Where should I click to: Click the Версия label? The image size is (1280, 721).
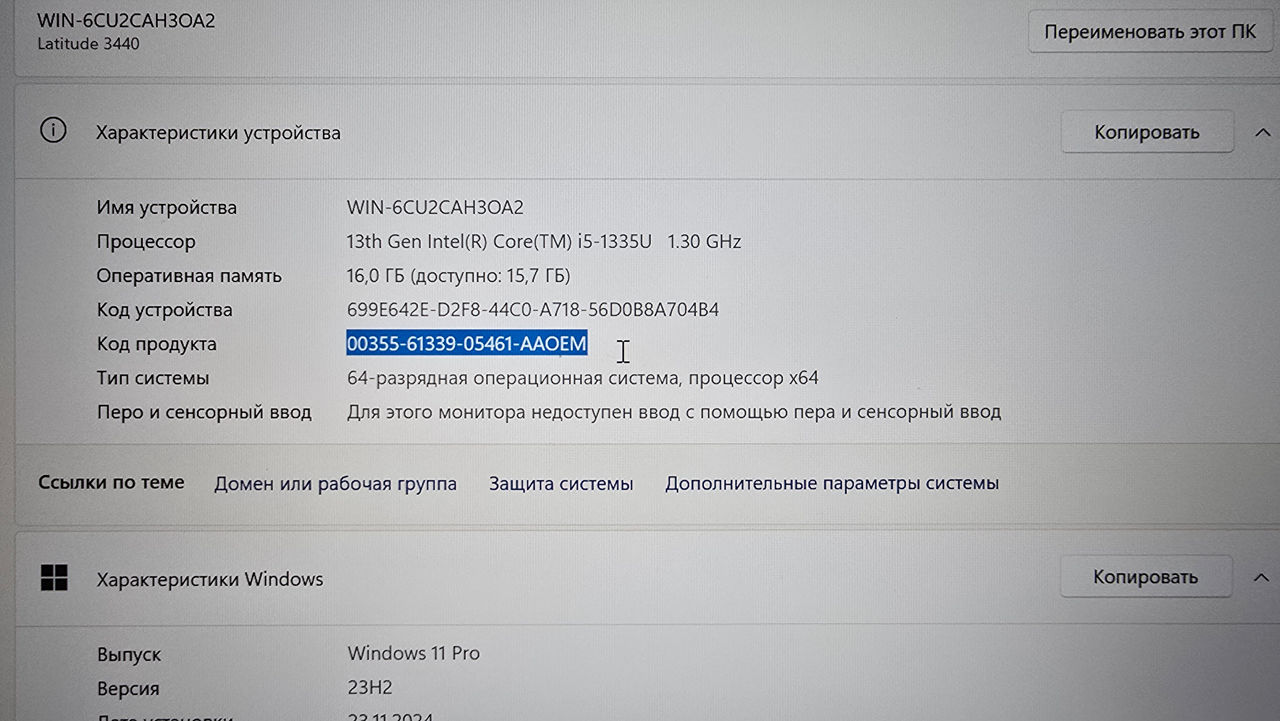point(128,689)
